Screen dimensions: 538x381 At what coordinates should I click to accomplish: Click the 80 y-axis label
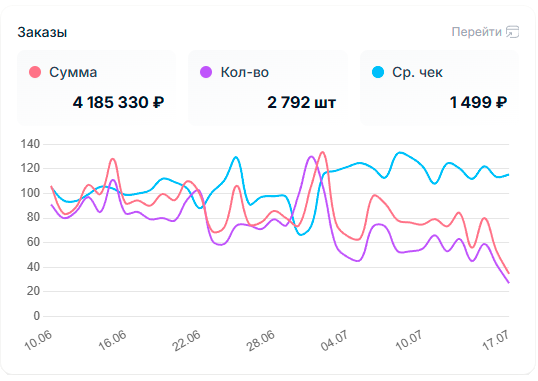tap(33, 218)
